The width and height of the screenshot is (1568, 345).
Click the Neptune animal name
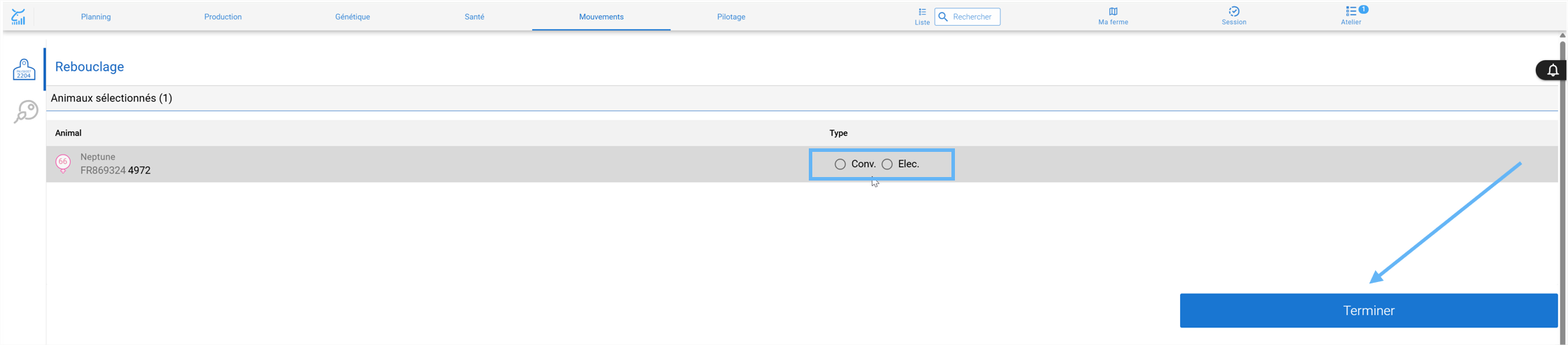click(98, 157)
